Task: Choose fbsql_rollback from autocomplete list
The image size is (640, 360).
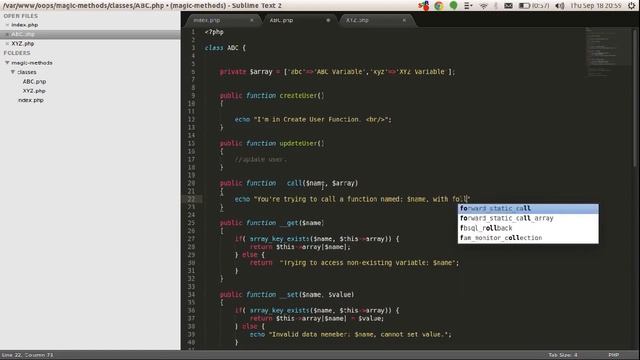Action: 528,228
